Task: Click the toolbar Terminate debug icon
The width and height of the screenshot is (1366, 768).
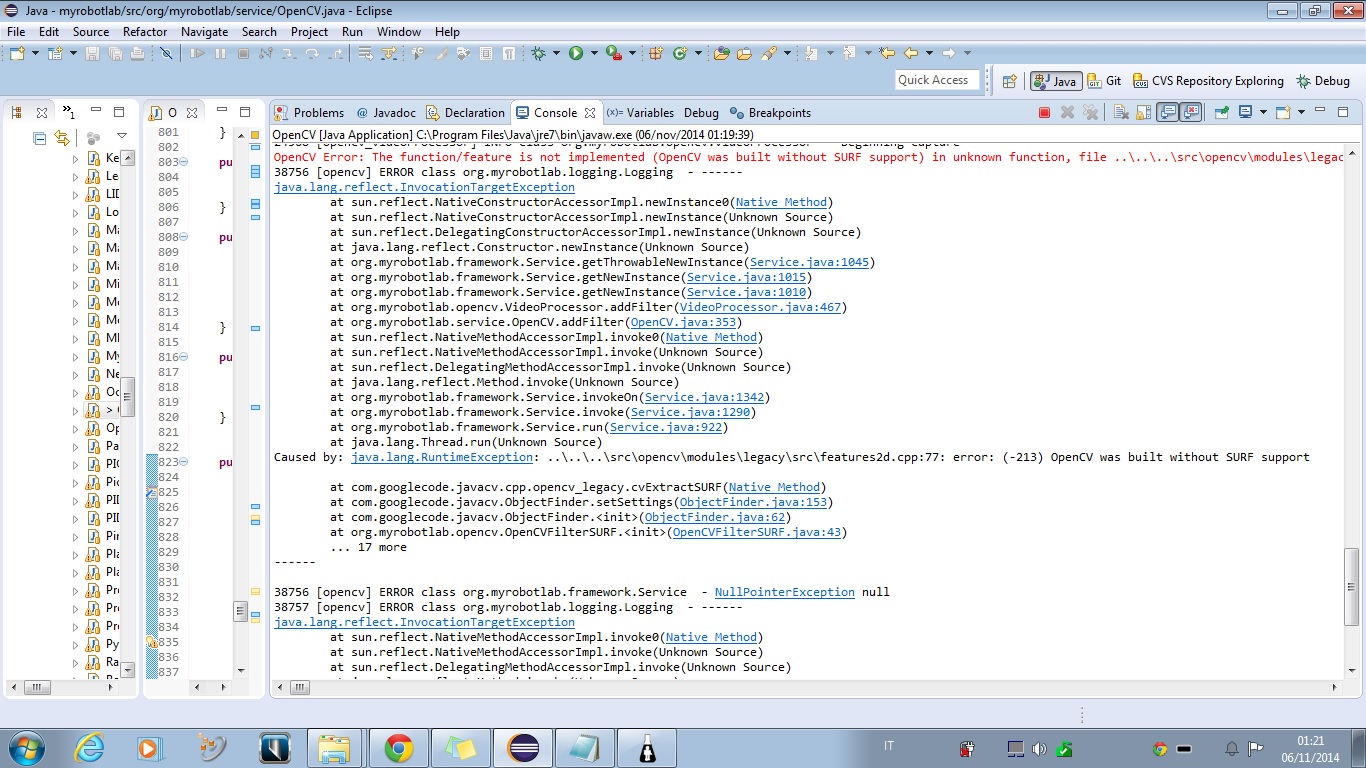Action: 243,53
